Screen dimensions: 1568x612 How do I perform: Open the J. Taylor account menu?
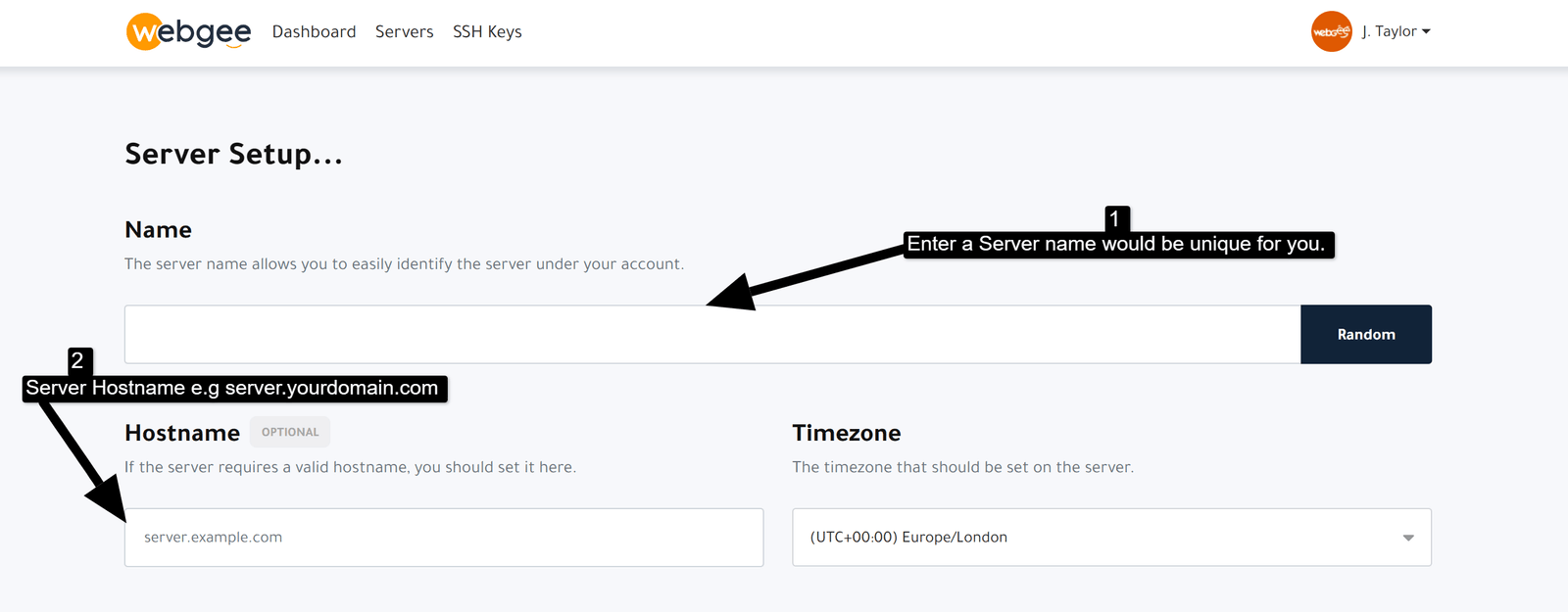click(1396, 31)
